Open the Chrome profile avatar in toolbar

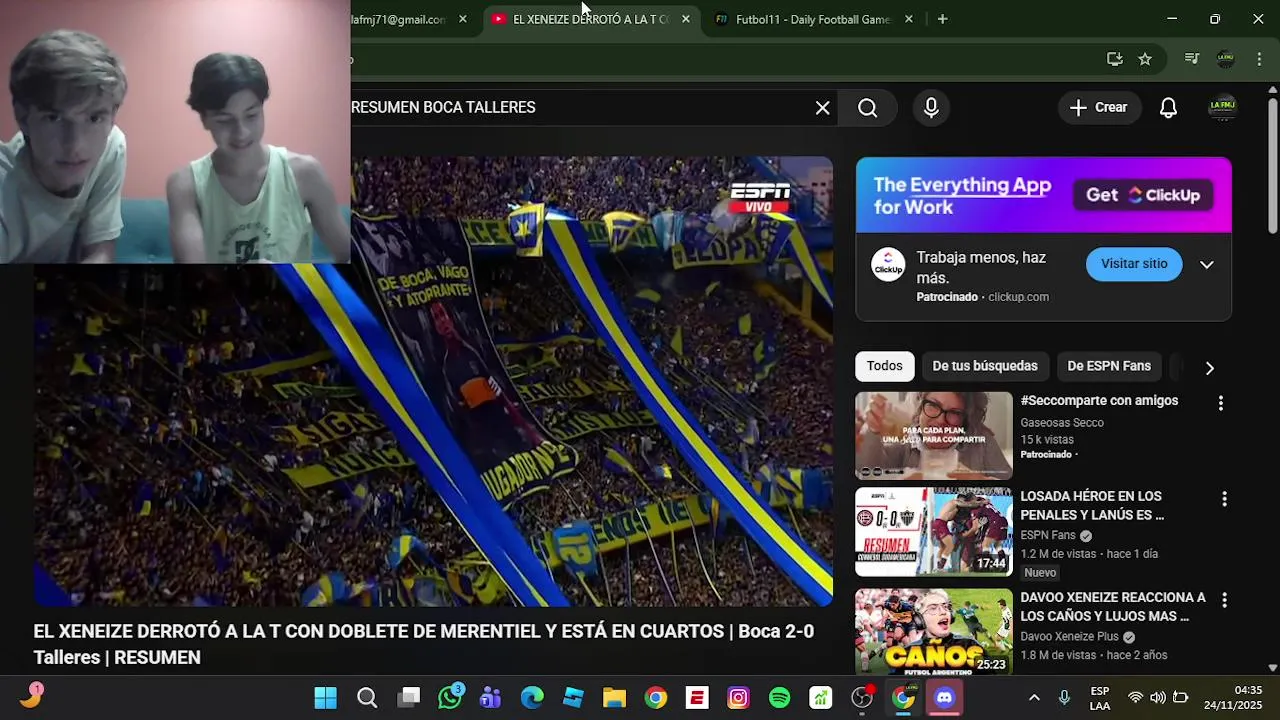[x=1225, y=59]
